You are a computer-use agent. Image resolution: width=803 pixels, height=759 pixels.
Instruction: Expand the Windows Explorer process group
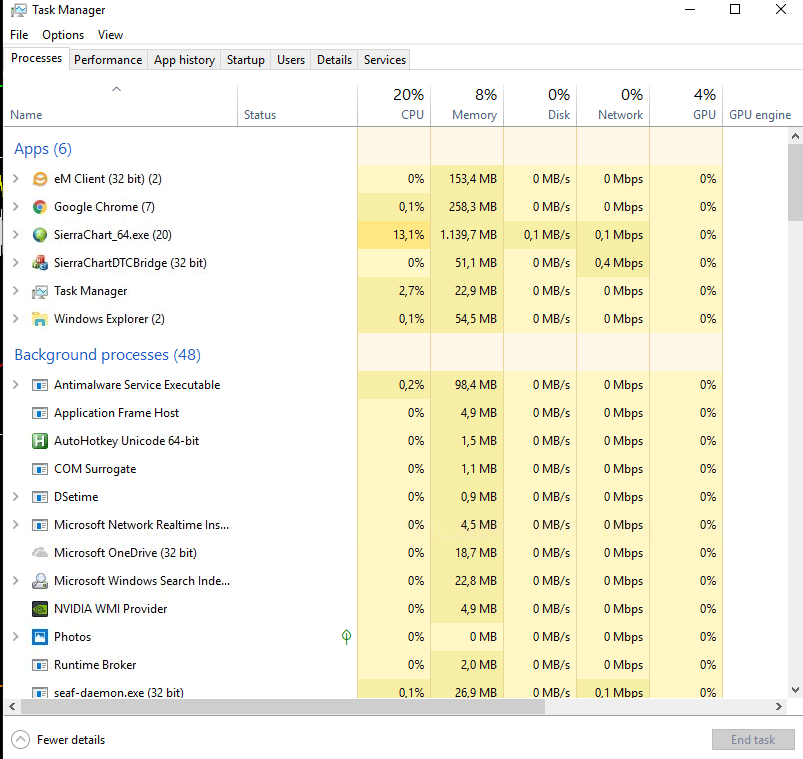point(16,319)
